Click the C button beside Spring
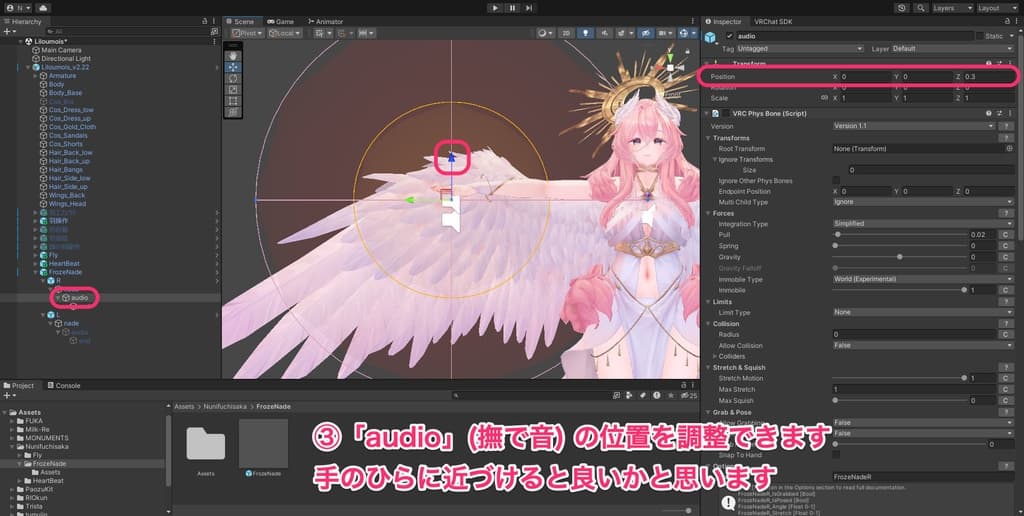The width and height of the screenshot is (1024, 516). tap(1006, 246)
